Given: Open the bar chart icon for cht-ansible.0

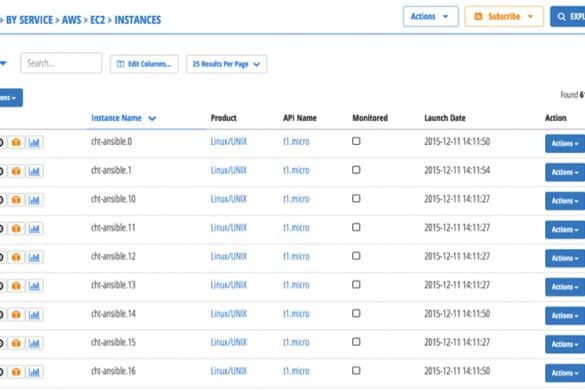Looking at the screenshot, I should (x=34, y=142).
